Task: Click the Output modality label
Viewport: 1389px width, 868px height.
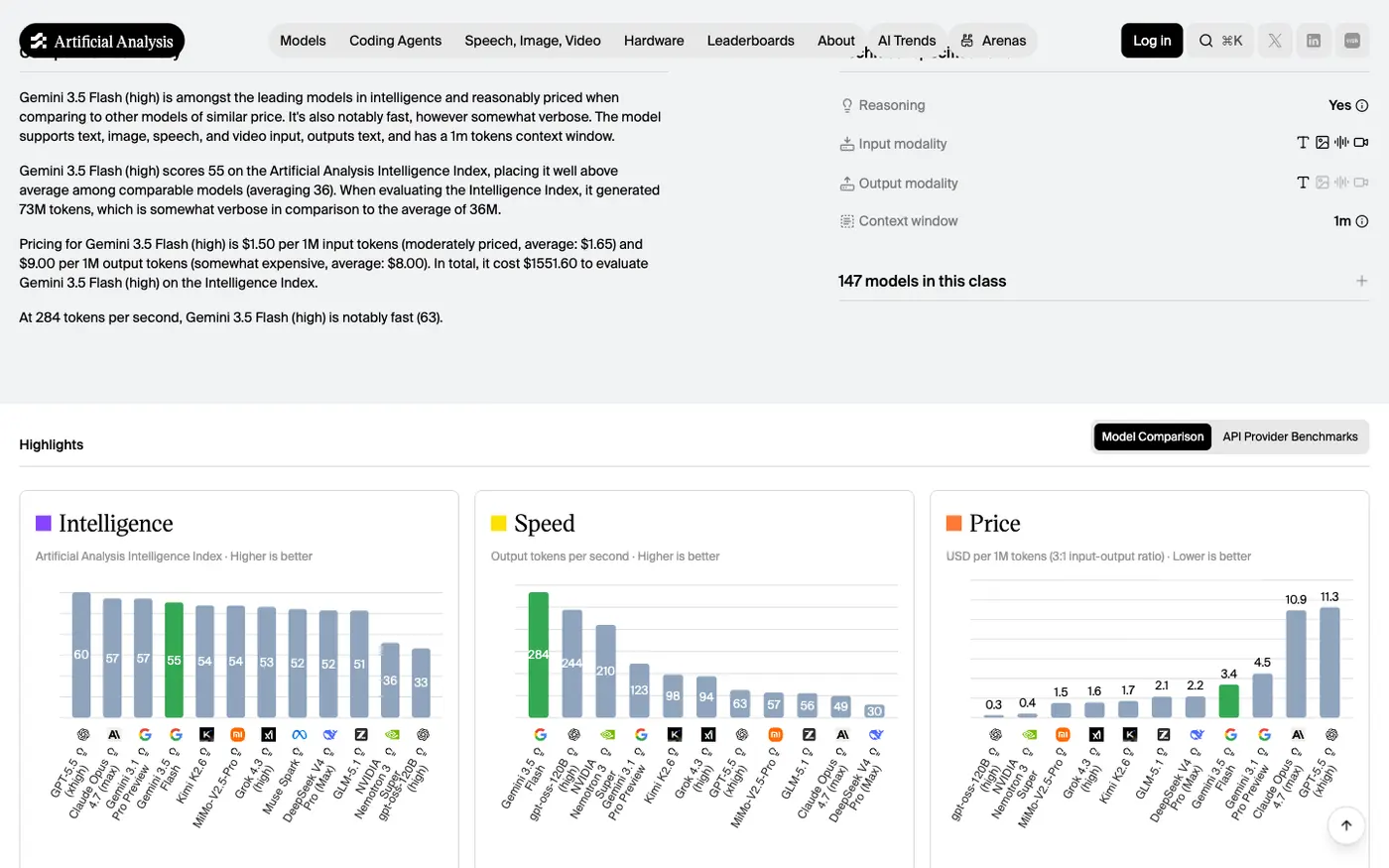Action: point(908,184)
